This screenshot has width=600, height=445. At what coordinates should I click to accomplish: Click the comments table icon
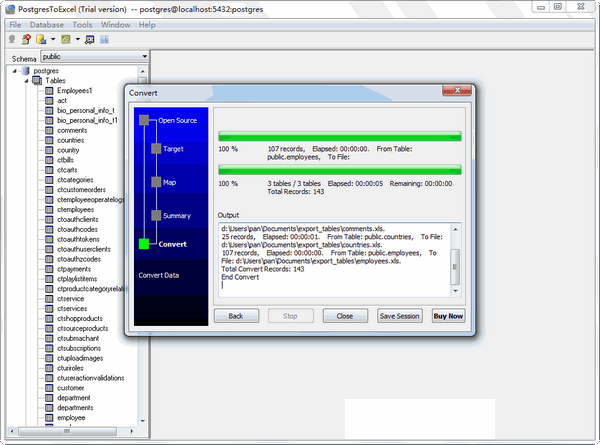[x=49, y=130]
